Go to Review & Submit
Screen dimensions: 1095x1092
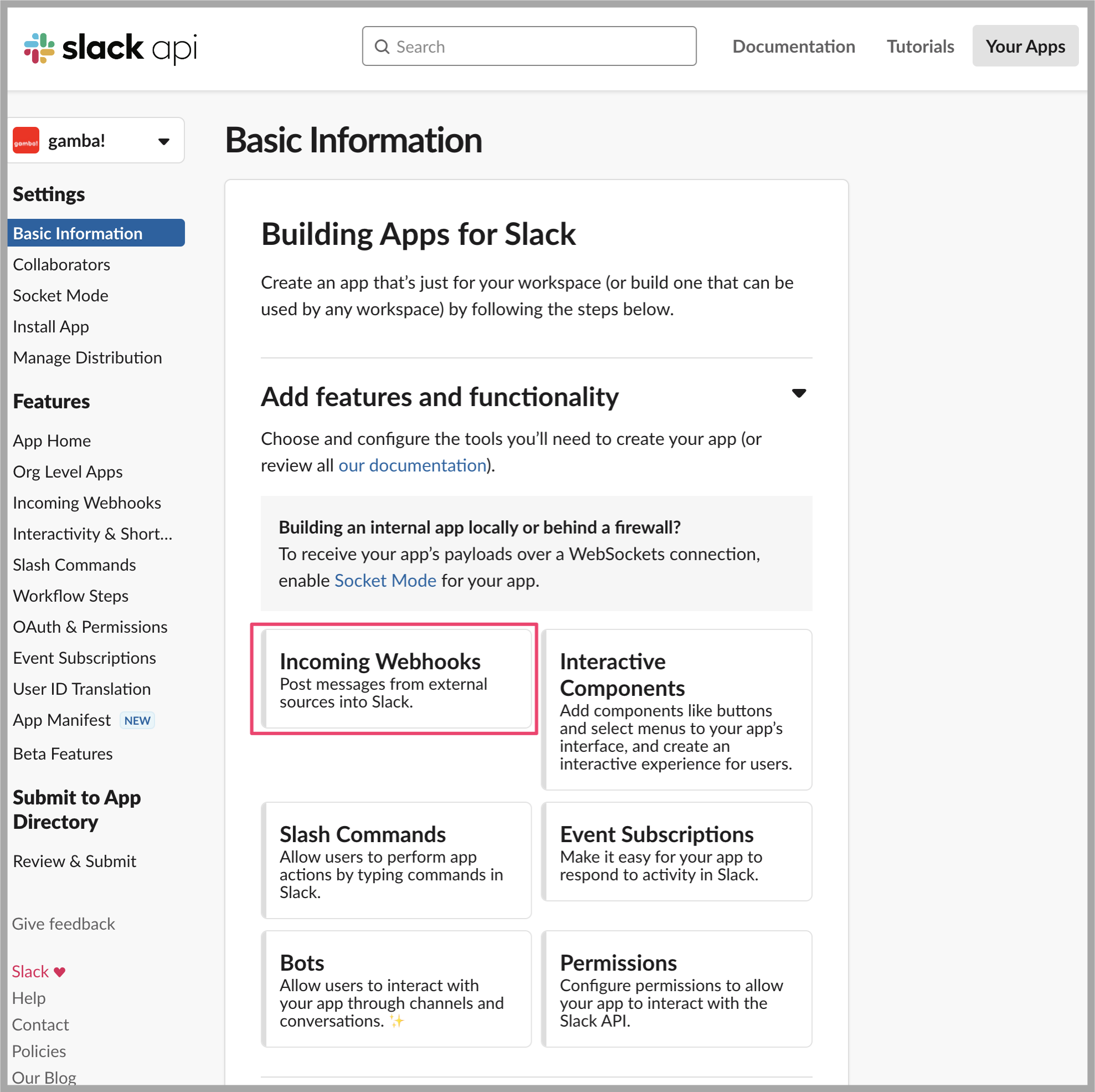[74, 861]
